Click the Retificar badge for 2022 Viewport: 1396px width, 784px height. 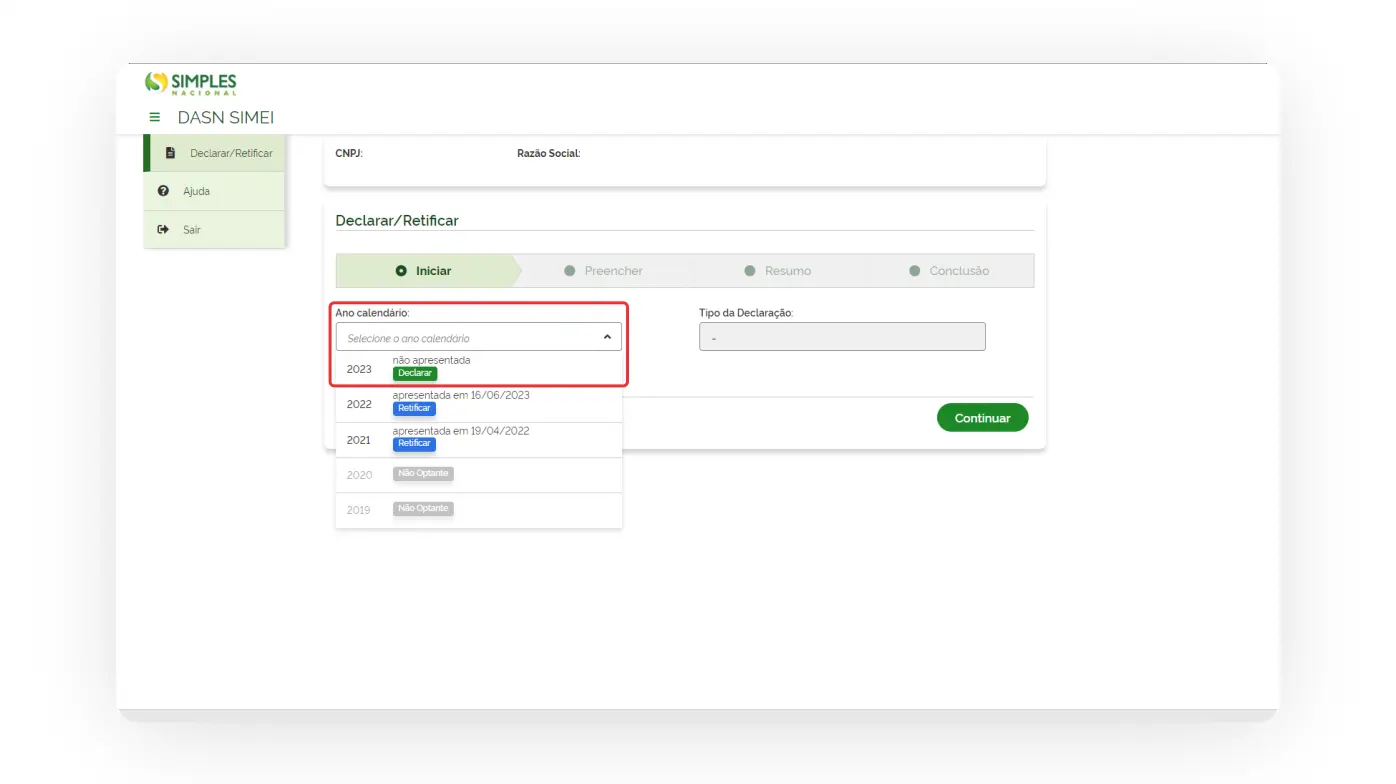click(414, 408)
